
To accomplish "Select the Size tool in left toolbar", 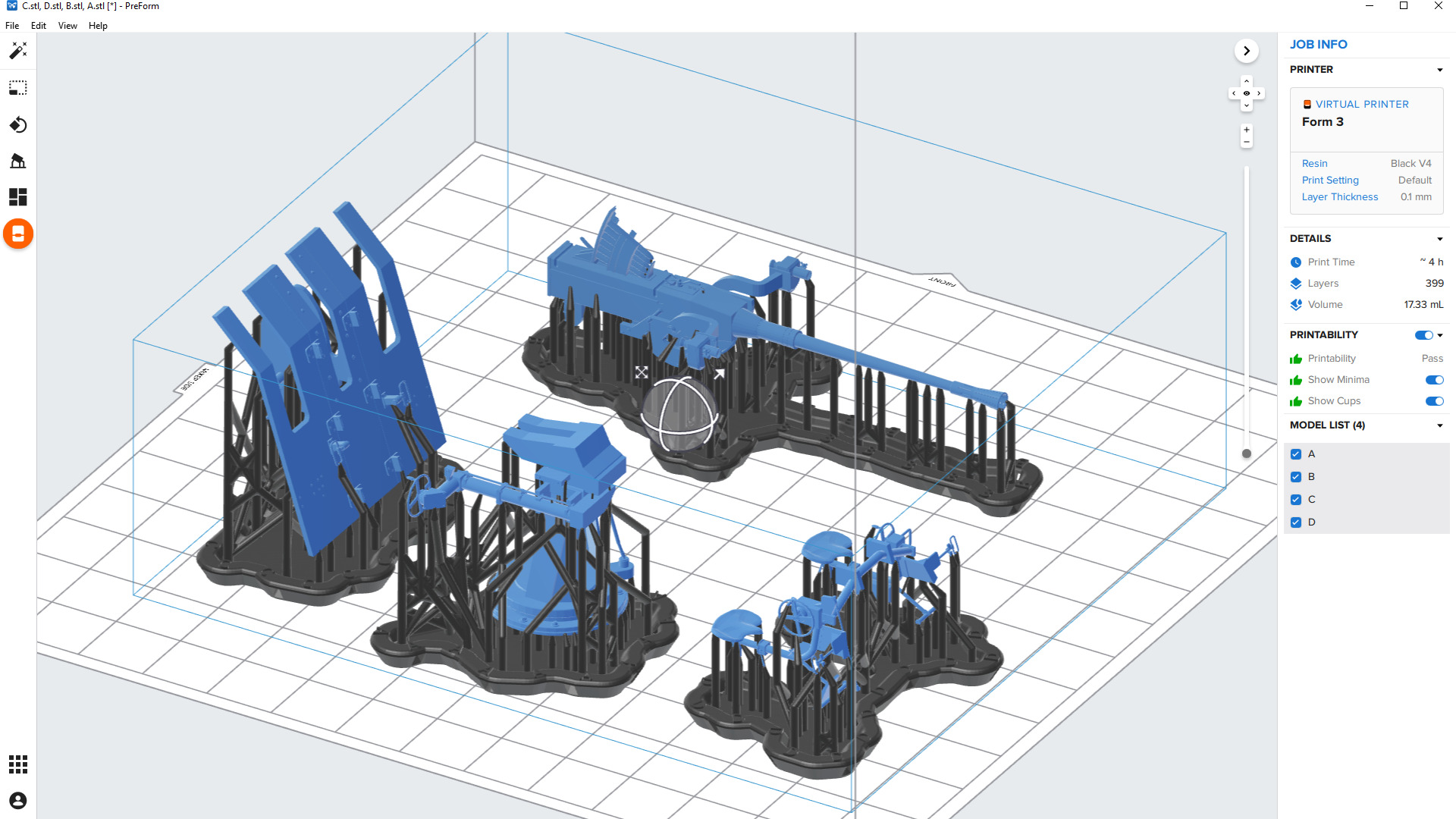I will (18, 88).
